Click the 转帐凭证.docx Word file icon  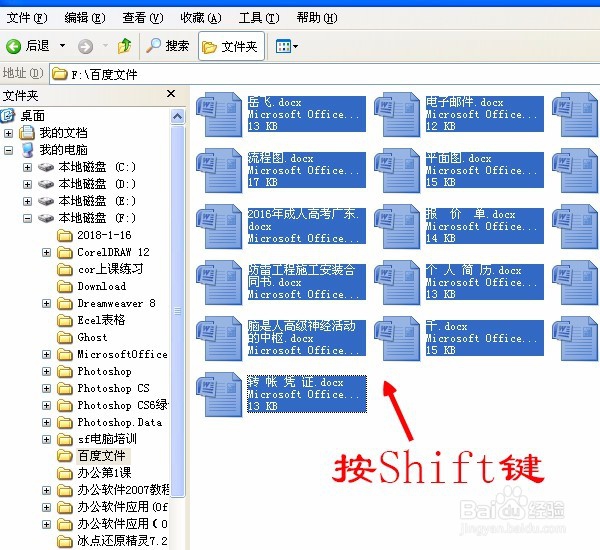click(x=219, y=395)
